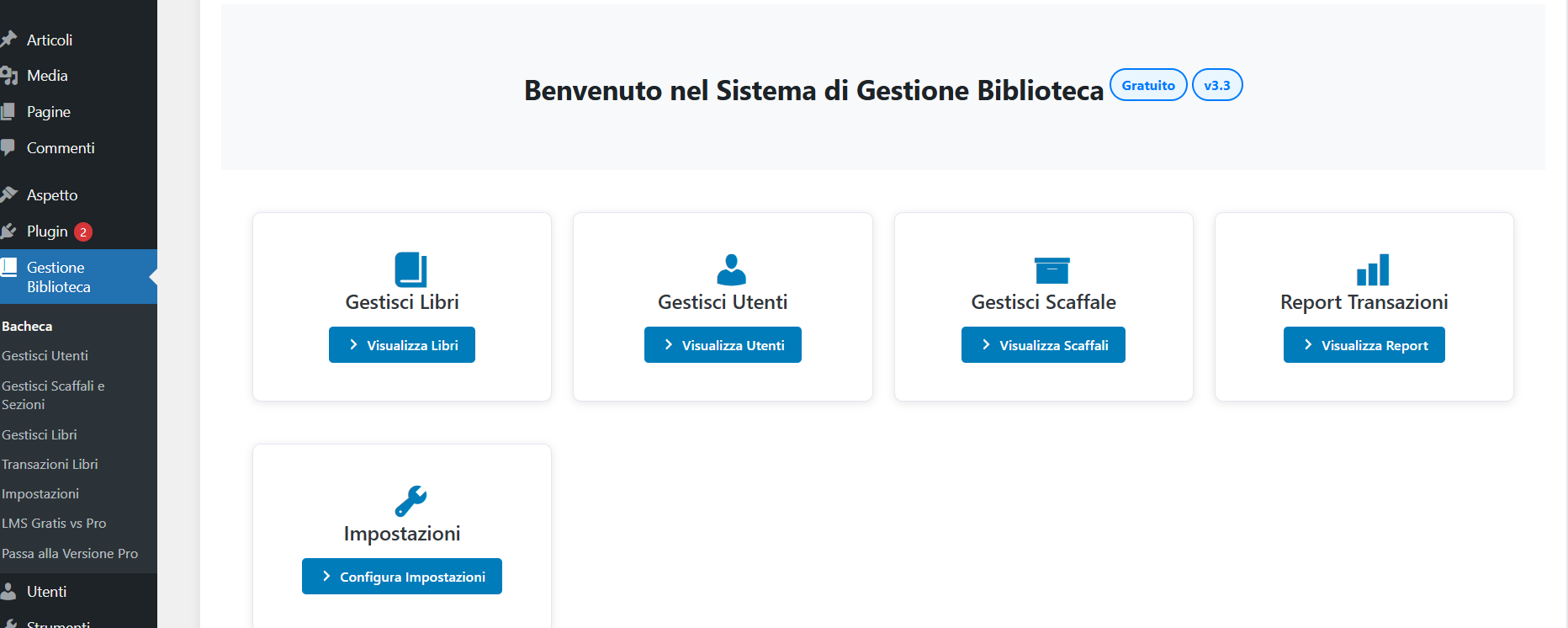Screen dimensions: 1568x628
Task: Click the wrench icon above Impostazioni card
Action: [x=411, y=502]
